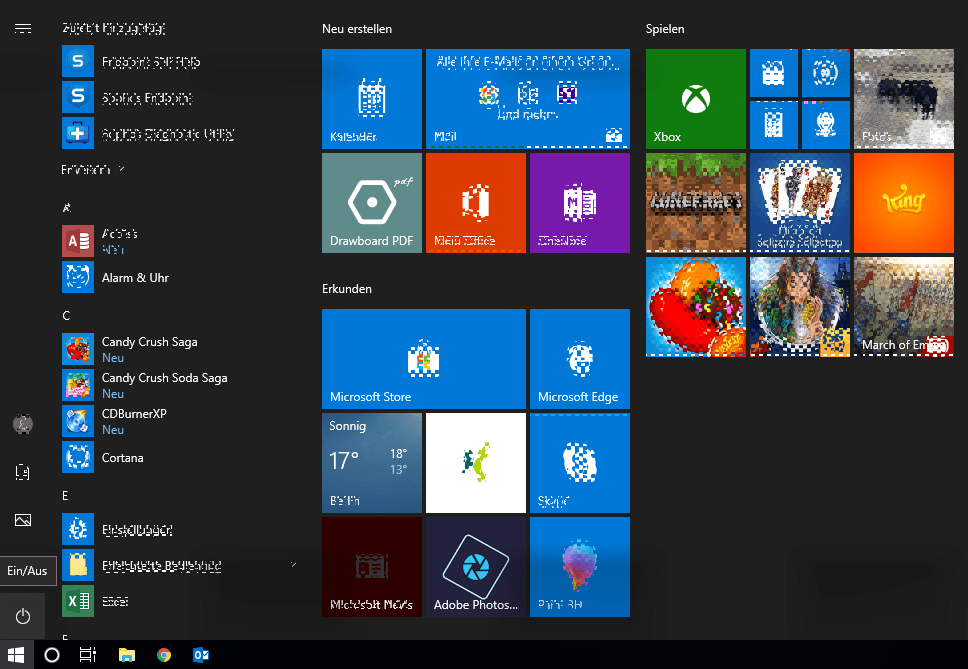Launch Google Chrome from taskbar
Image resolution: width=968 pixels, height=669 pixels.
pyautogui.click(x=164, y=655)
